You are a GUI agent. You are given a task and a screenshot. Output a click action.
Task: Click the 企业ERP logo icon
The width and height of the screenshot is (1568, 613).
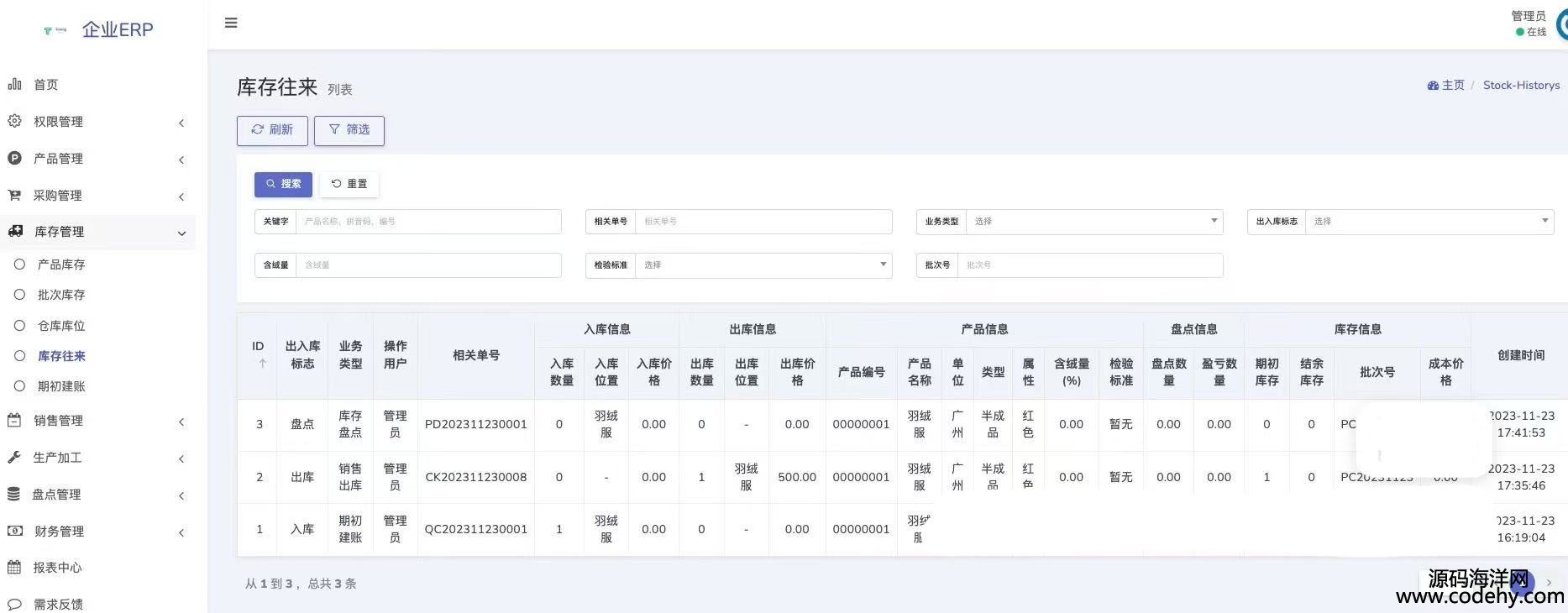(55, 30)
